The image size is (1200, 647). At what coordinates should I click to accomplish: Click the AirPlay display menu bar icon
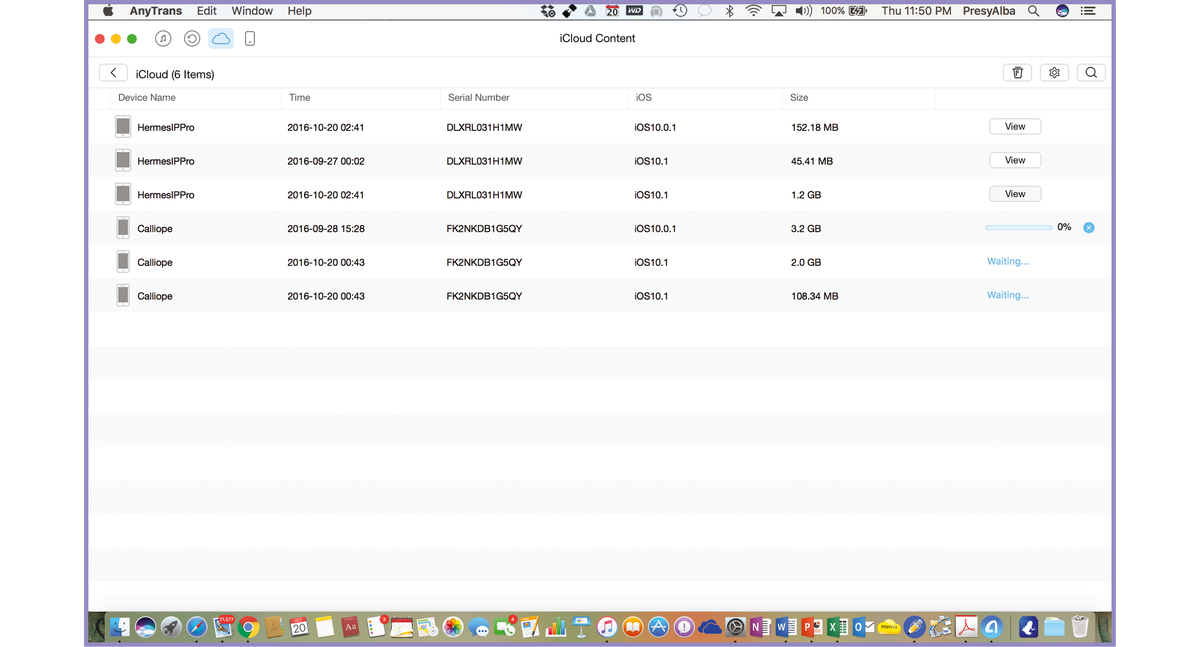(x=778, y=11)
